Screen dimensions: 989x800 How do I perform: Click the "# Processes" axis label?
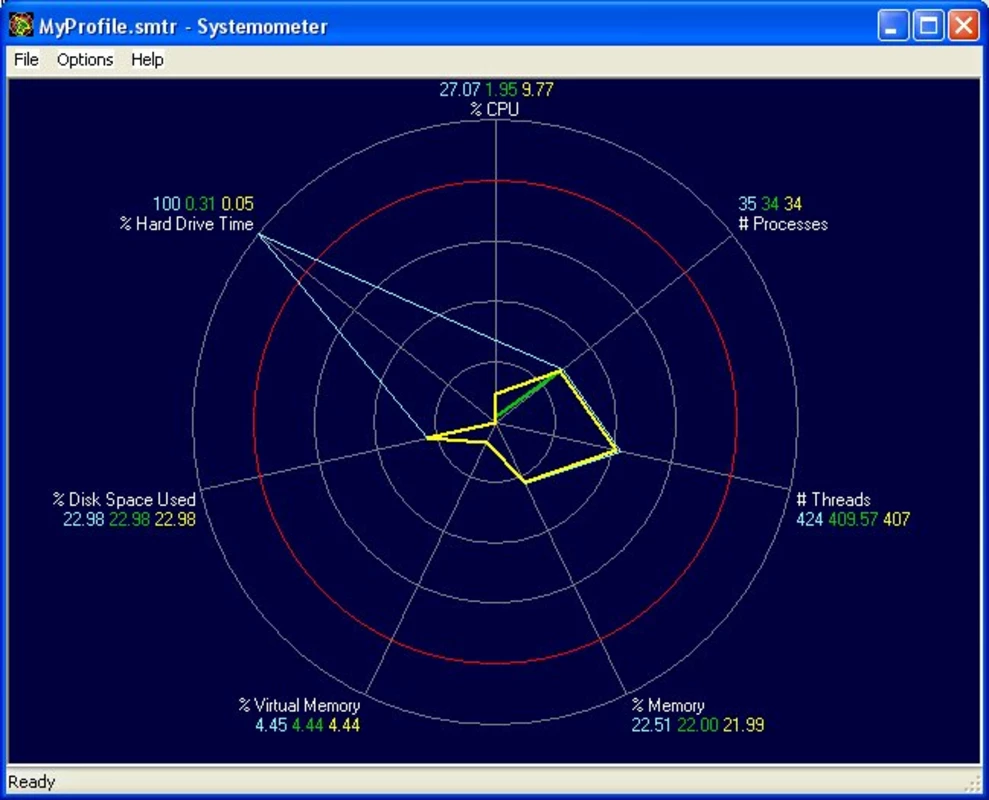pyautogui.click(x=783, y=224)
